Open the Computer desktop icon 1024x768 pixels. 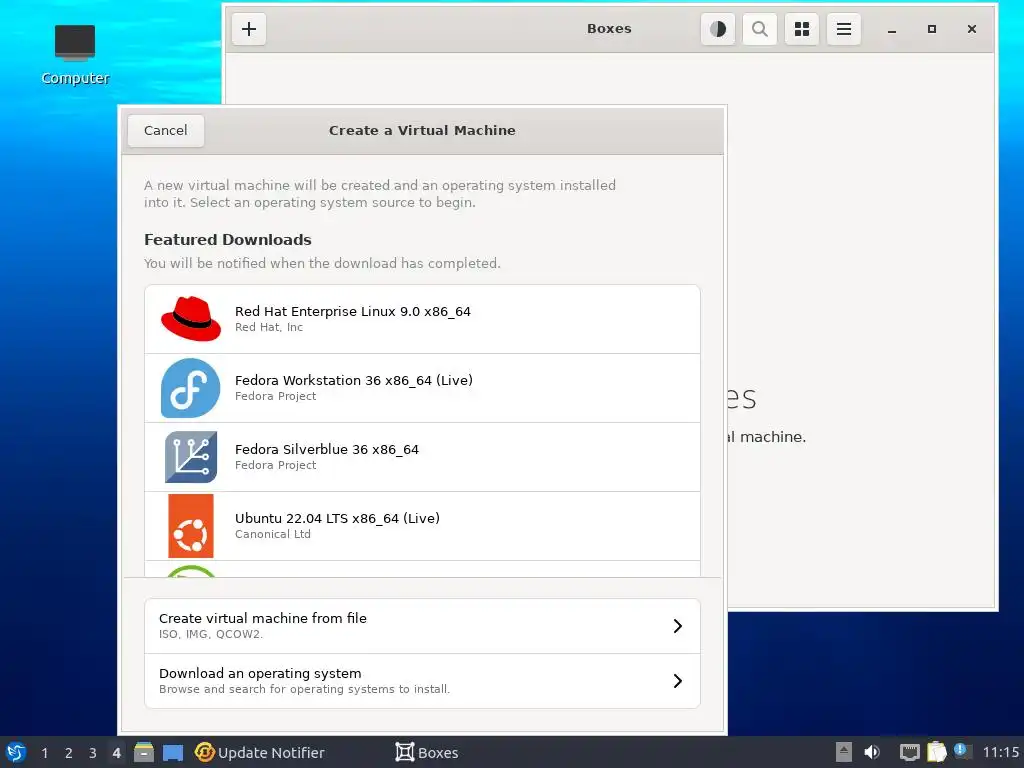point(75,55)
